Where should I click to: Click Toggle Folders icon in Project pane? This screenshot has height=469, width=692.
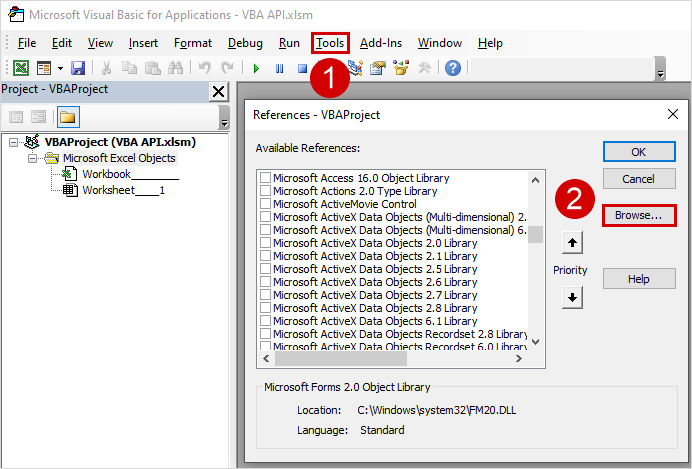[x=68, y=116]
